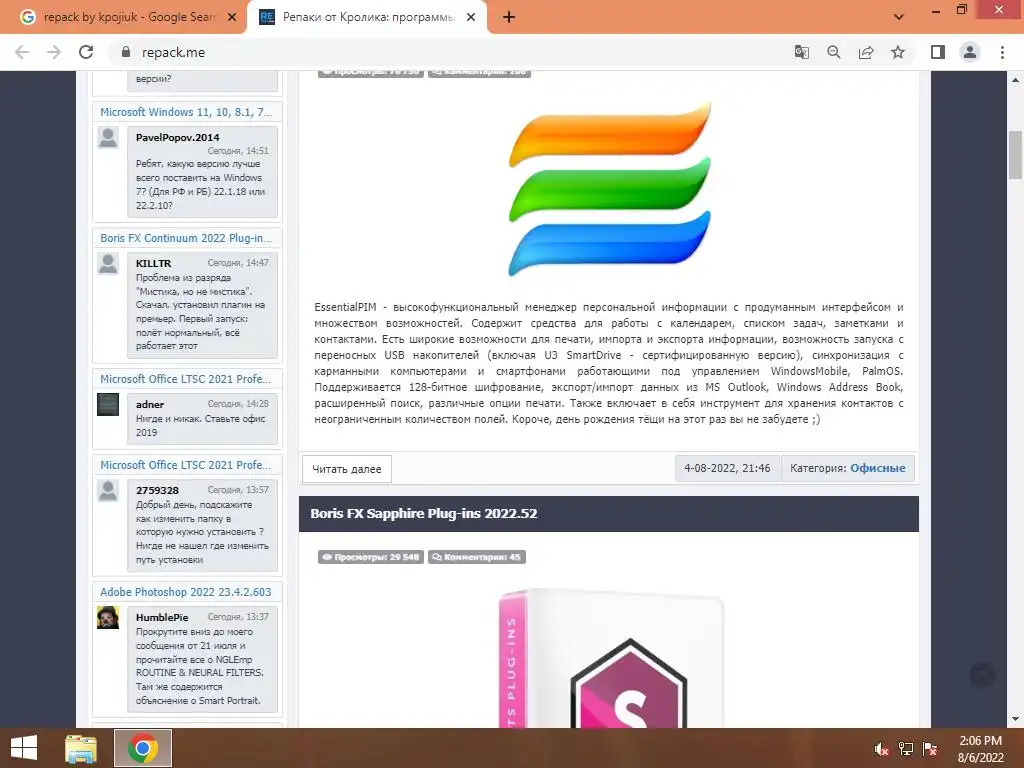This screenshot has width=1024, height=768.
Task: Click the username HumblePie
Action: (162, 617)
